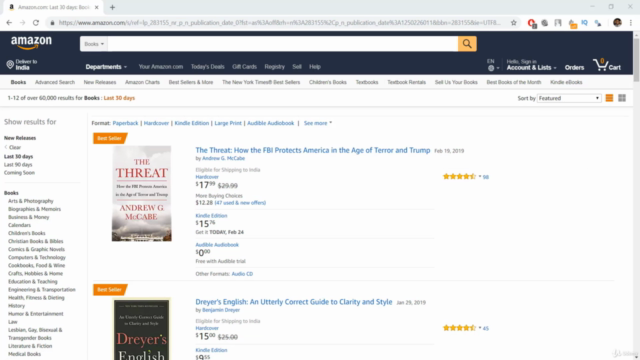Open the Account & Lists dropdown
640x360 pixels.
531,65
